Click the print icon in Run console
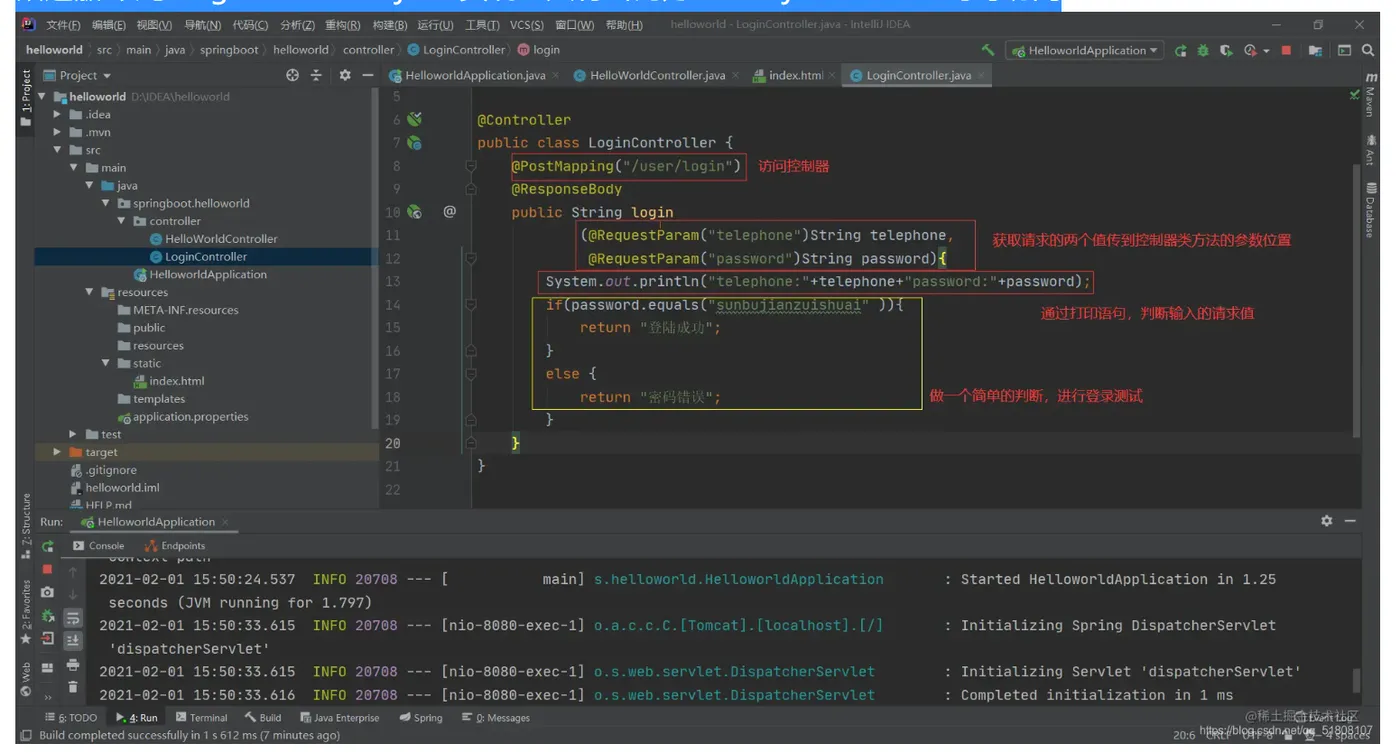This screenshot has width=1400, height=753. [x=73, y=665]
